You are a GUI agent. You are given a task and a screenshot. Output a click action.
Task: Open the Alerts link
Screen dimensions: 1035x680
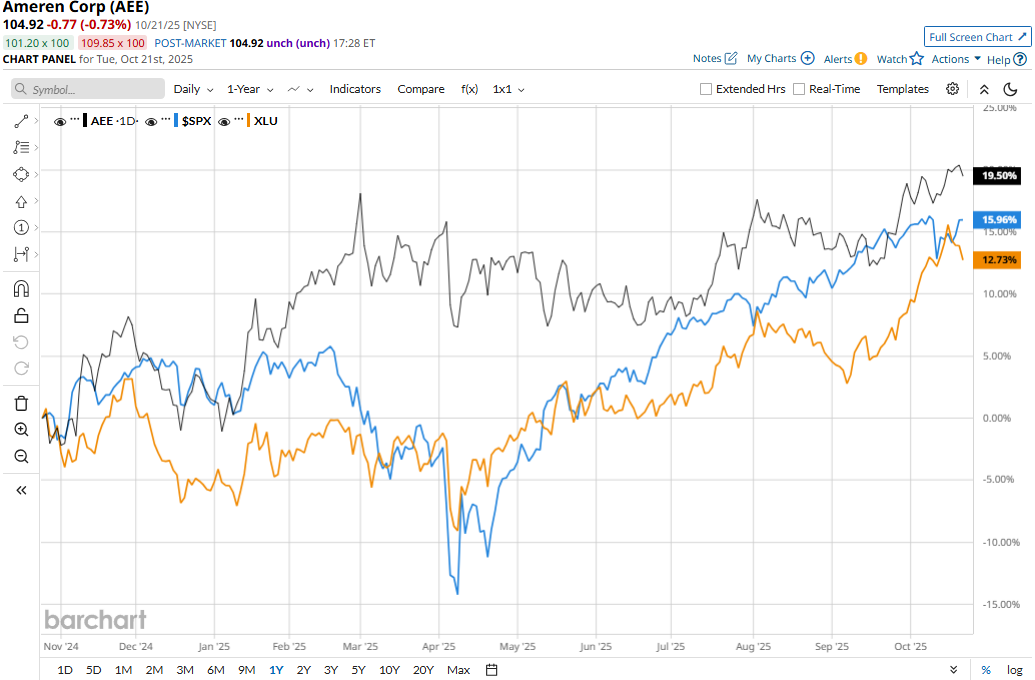(838, 59)
